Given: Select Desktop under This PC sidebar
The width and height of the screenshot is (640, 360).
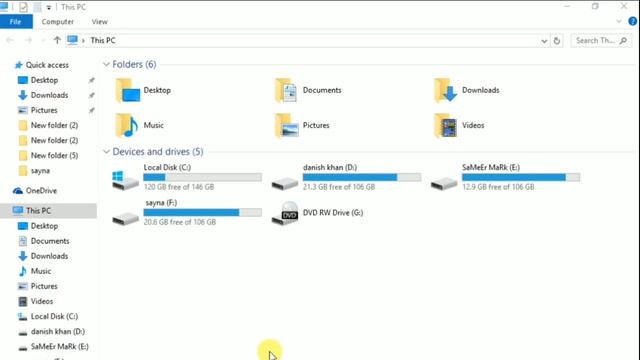Looking at the screenshot, I should 38,226.
